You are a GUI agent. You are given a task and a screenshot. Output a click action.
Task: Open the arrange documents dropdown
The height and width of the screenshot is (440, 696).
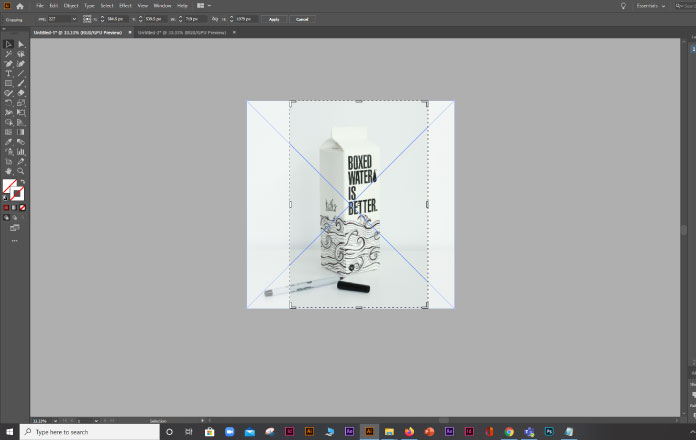click(x=204, y=6)
